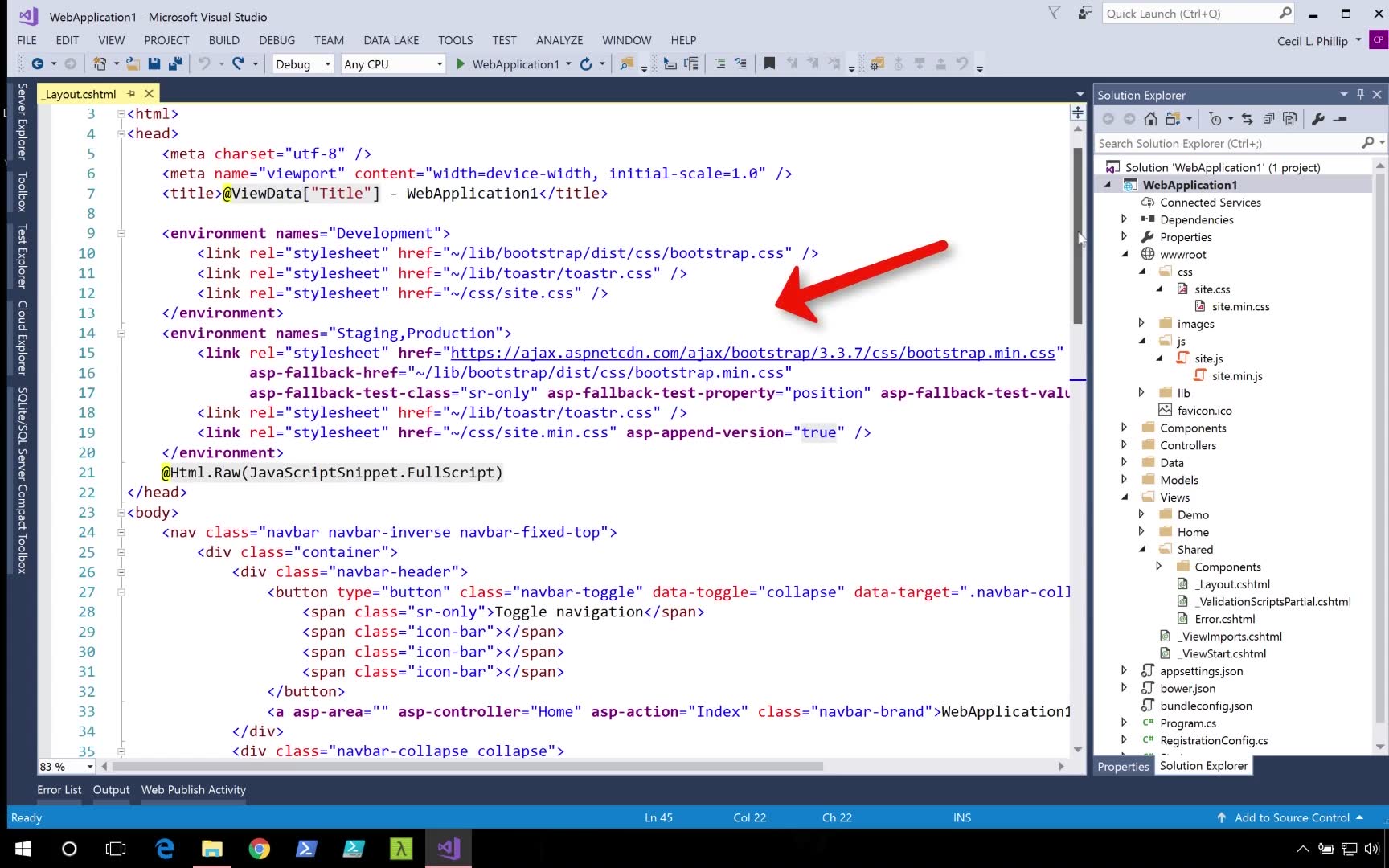Click the bootstrap CDN URL link in code

pos(752,353)
